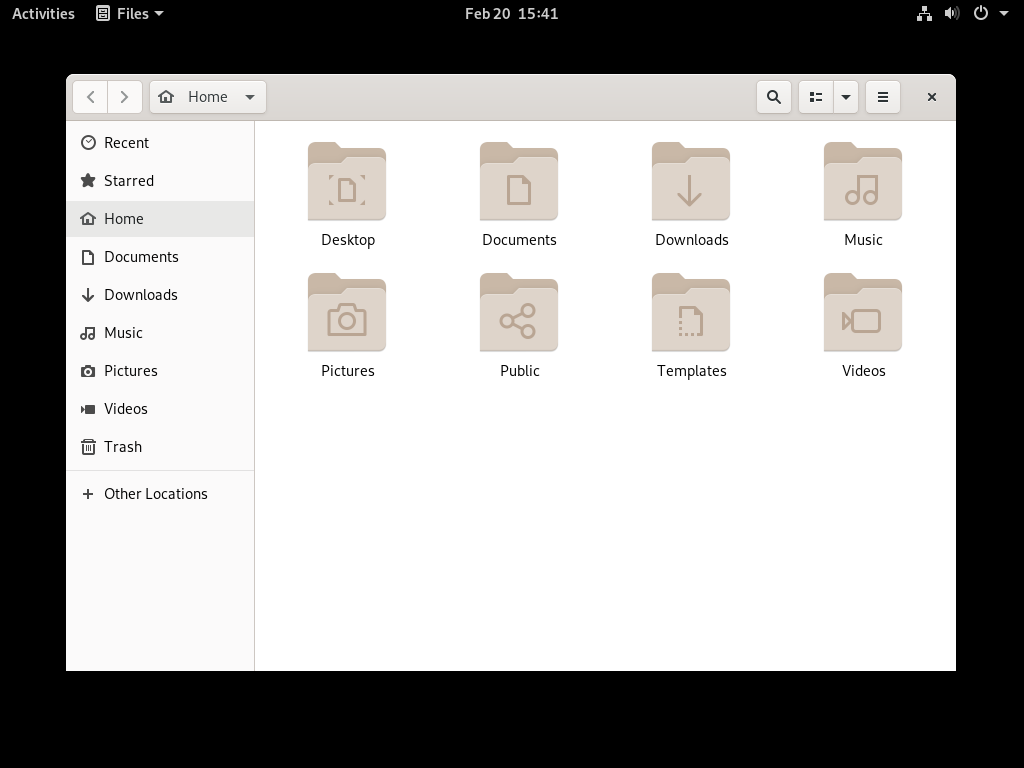Image resolution: width=1024 pixels, height=768 pixels.
Task: Open the hamburger main menu
Action: click(x=883, y=97)
